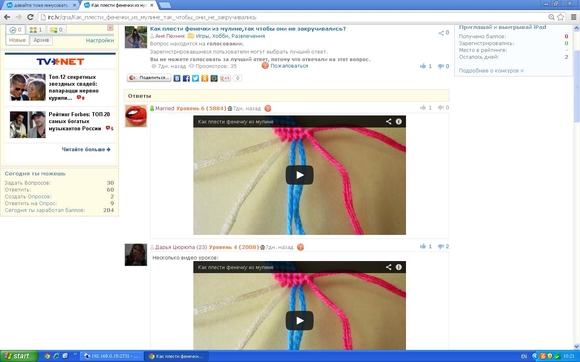580x362 pixels.
Task: Click the zoom magnifier icon in address bar
Action: [551, 17]
